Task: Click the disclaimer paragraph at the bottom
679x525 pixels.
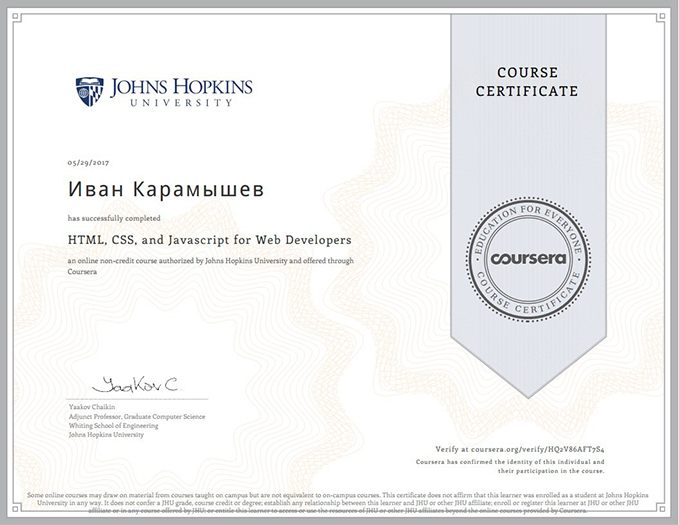Action: tap(338, 502)
